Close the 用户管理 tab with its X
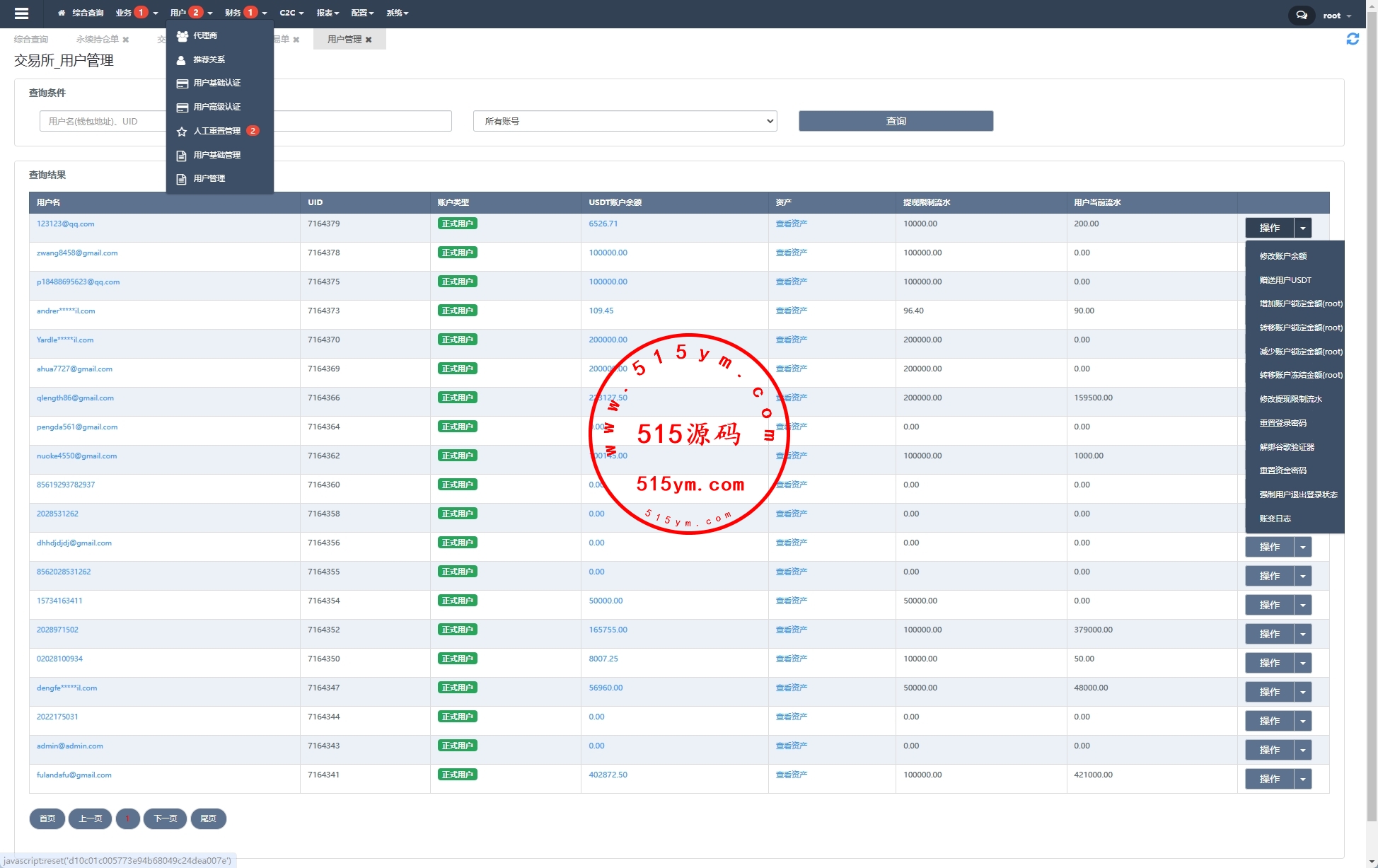Viewport: 1378px width, 868px height. [x=369, y=40]
